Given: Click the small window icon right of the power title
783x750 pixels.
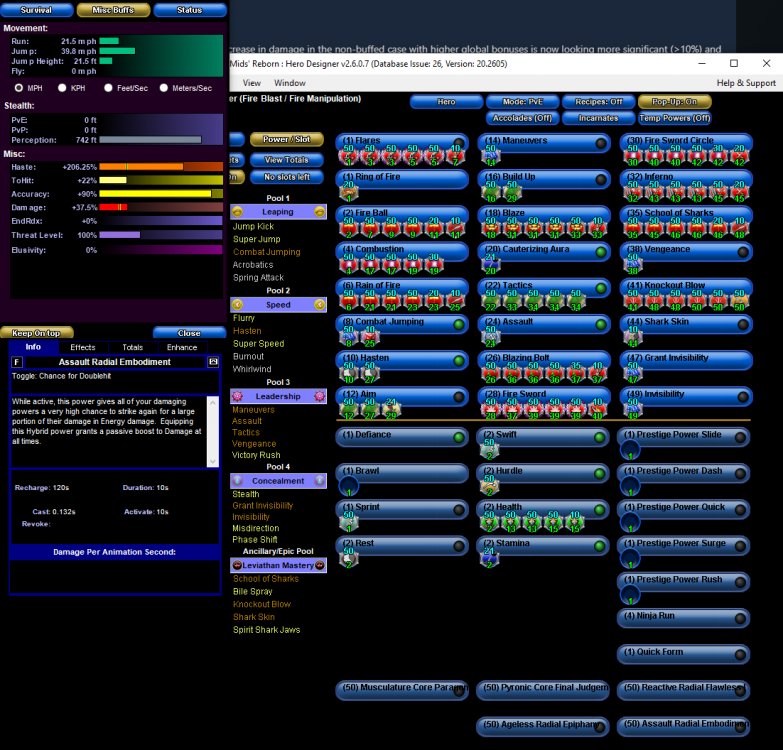Looking at the screenshot, I should point(213,362).
